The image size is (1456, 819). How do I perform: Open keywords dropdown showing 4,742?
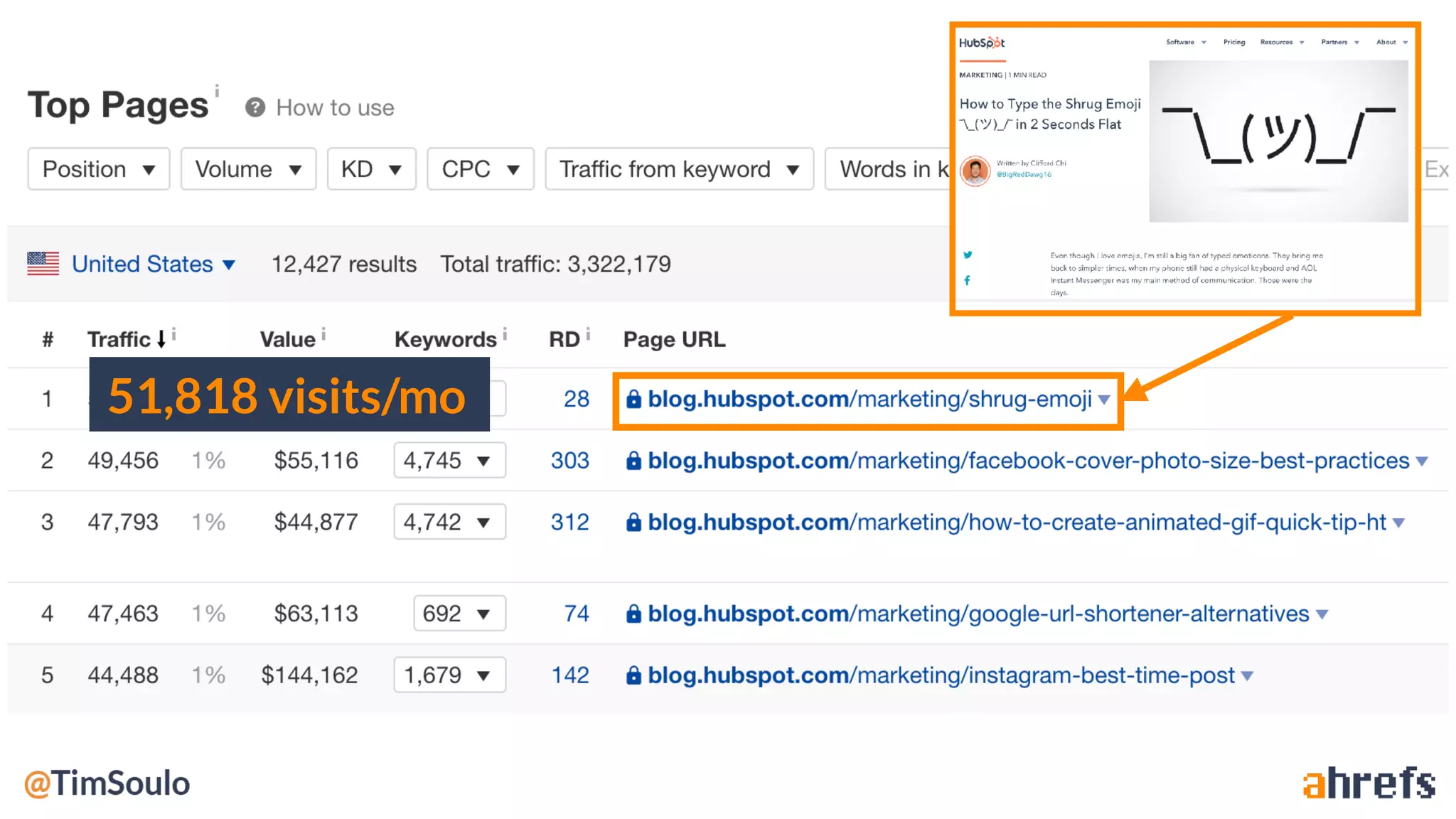[x=449, y=522]
